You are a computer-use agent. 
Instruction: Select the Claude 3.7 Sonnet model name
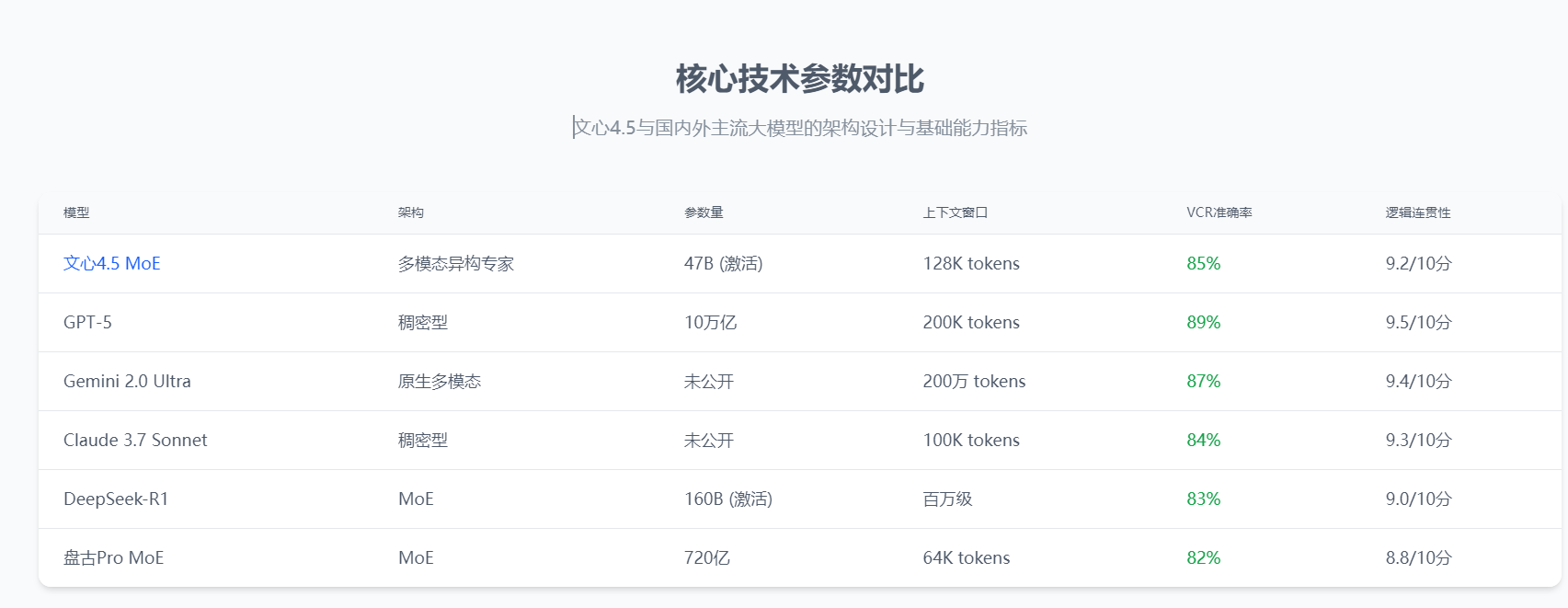pyautogui.click(x=135, y=440)
